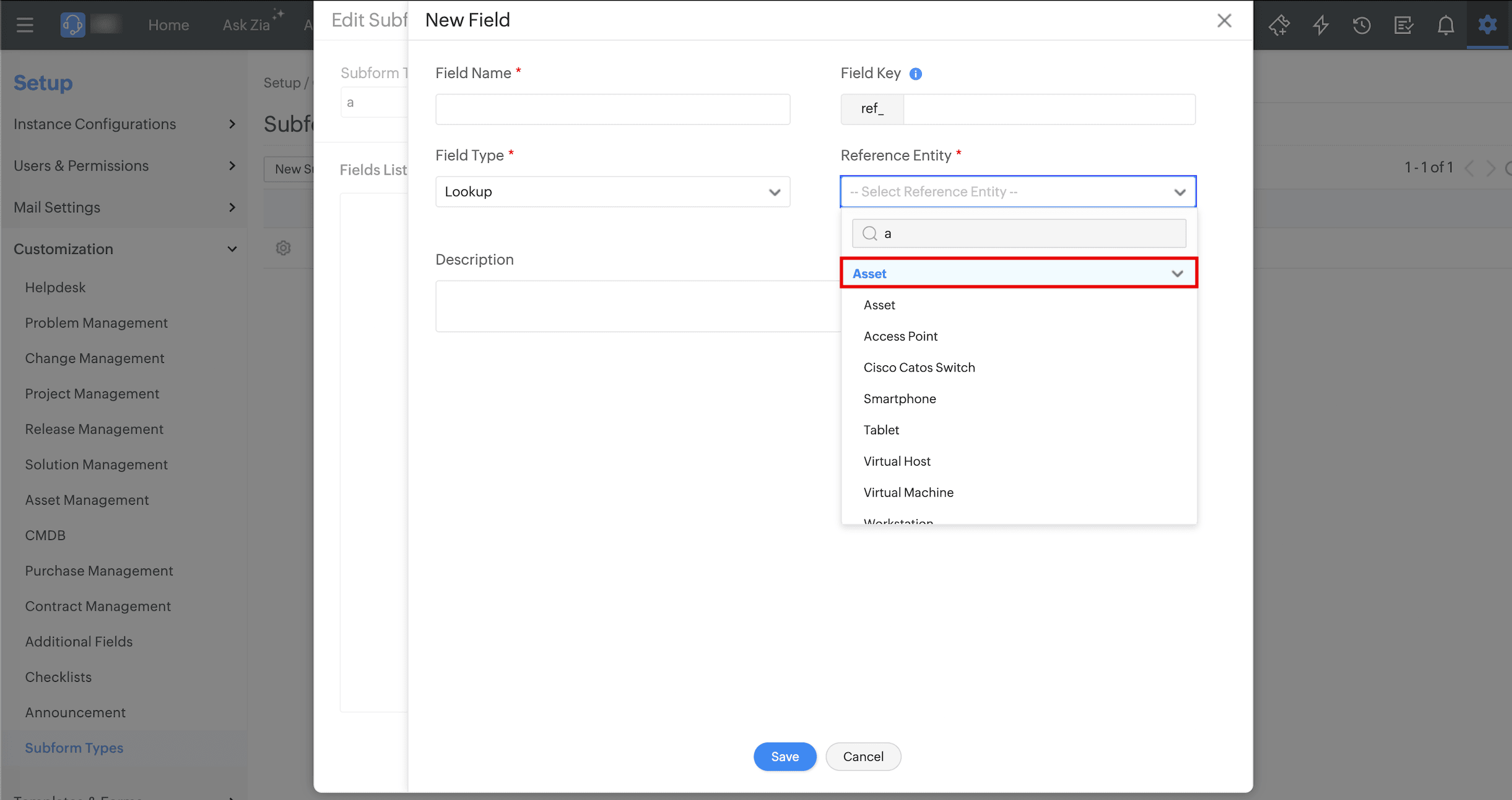
Task: Click the hamburger menu icon
Action: coord(25,25)
